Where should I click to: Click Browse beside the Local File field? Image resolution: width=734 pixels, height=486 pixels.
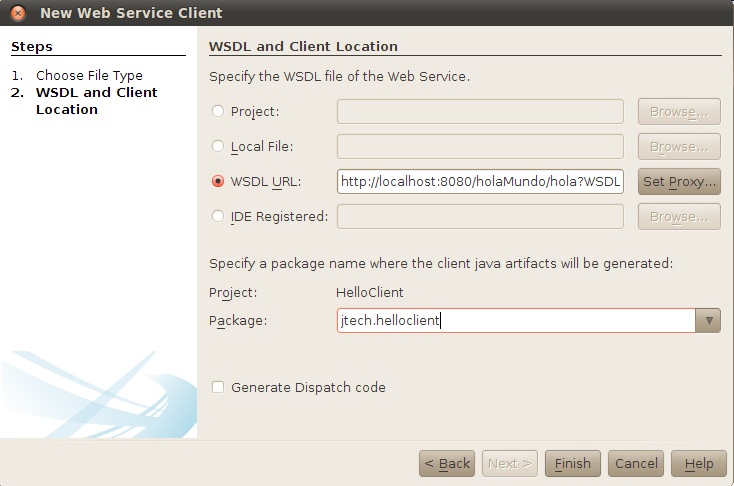[x=679, y=147]
